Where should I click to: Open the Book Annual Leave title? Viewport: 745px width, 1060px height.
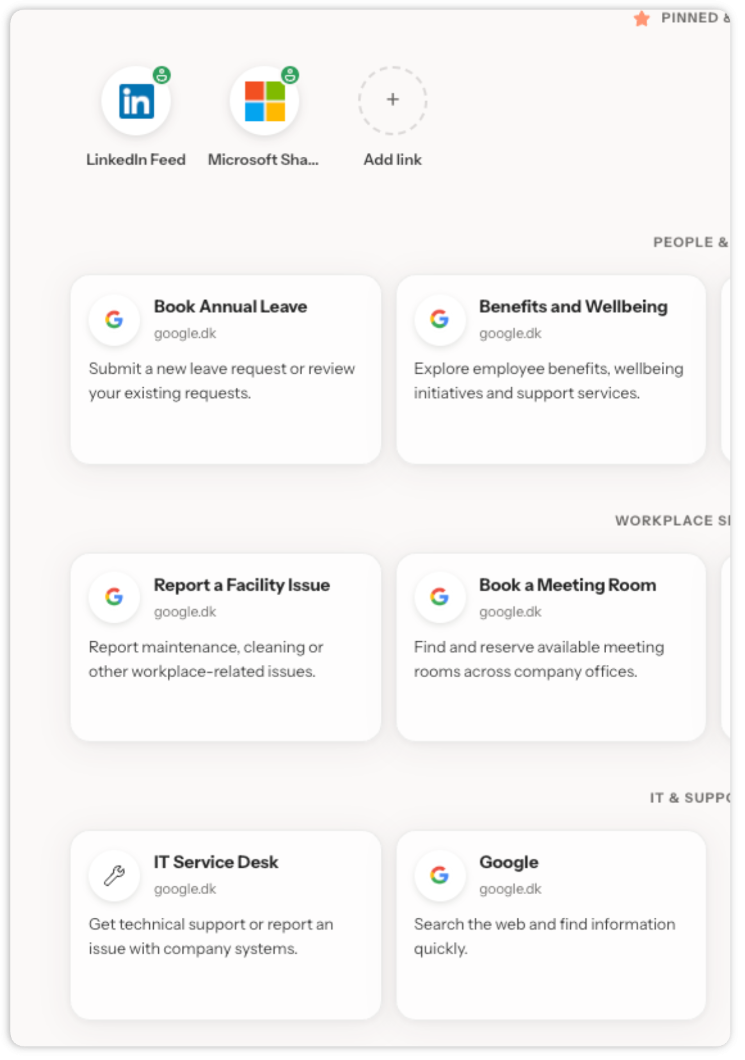pos(231,306)
